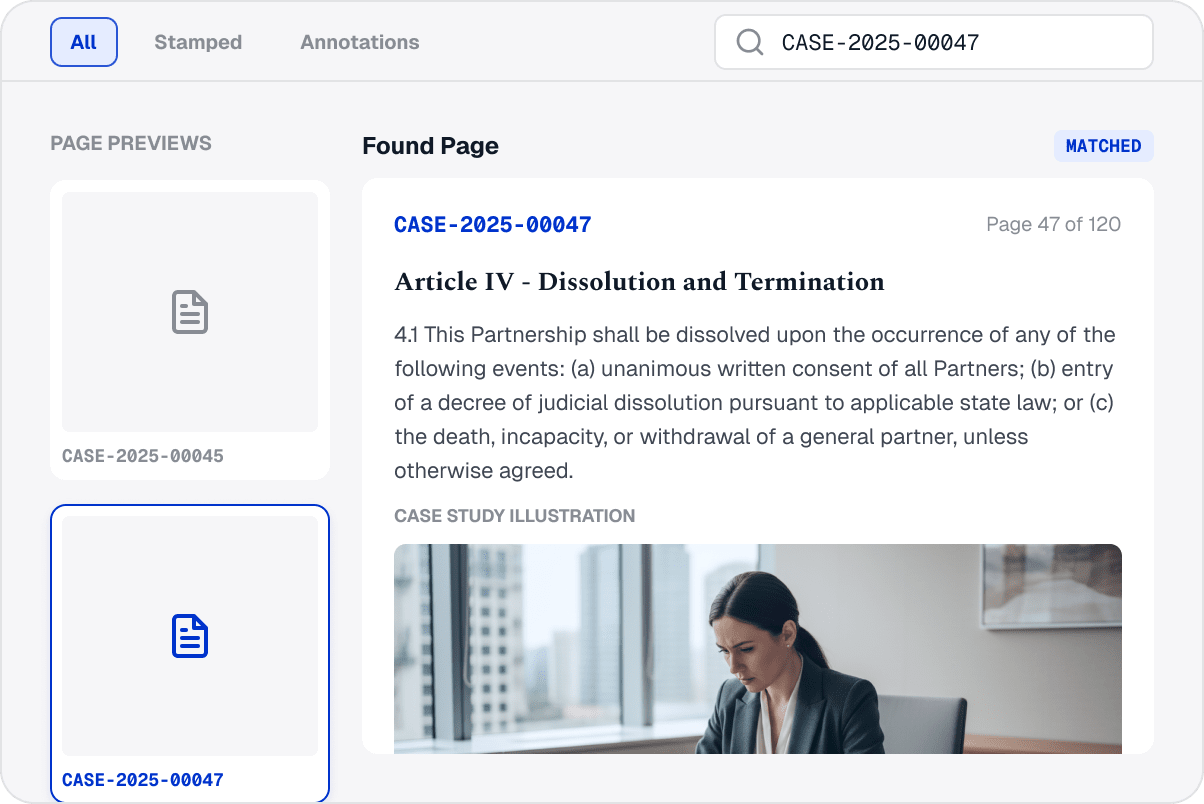Click the CASE-2025-00047 label under the selected preview
Viewport: 1204px width, 804px height.
point(143,780)
